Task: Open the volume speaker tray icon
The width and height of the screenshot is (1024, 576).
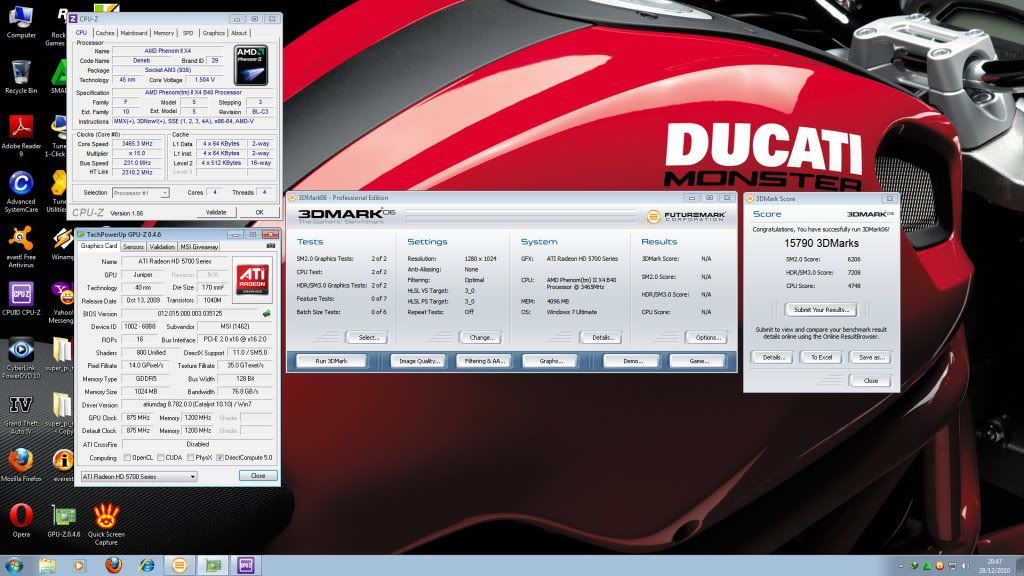Action: 965,566
